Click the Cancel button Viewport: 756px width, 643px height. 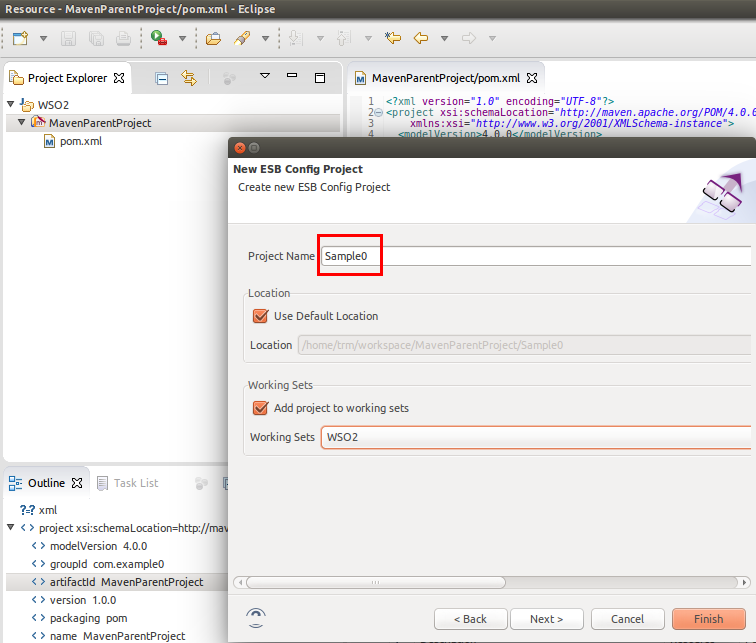pos(627,619)
